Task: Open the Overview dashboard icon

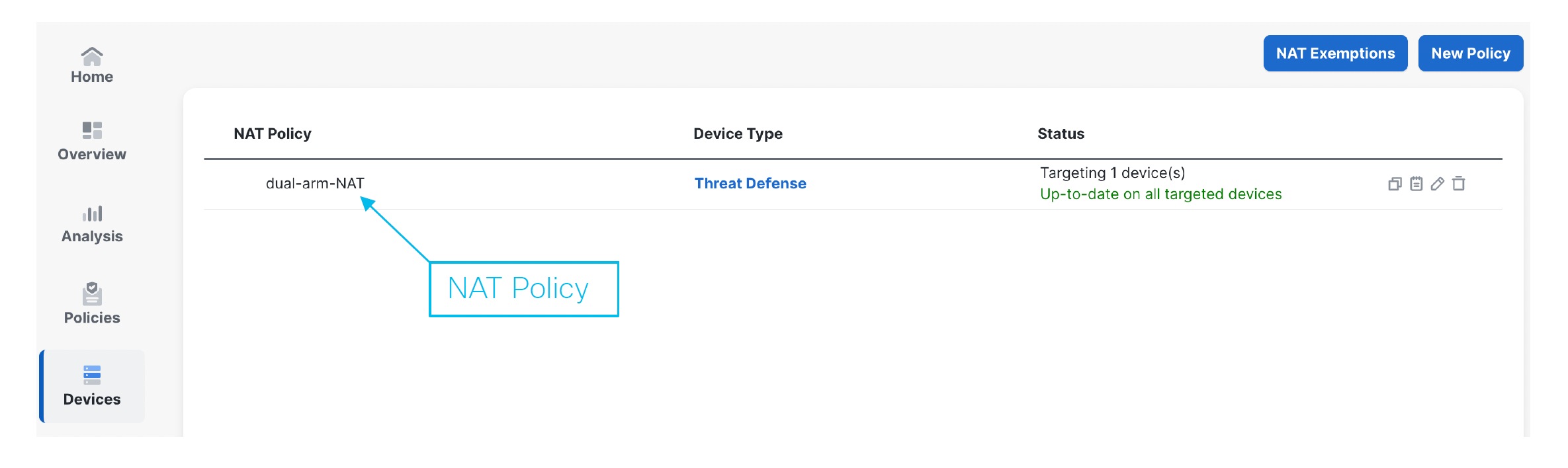Action: 92,130
